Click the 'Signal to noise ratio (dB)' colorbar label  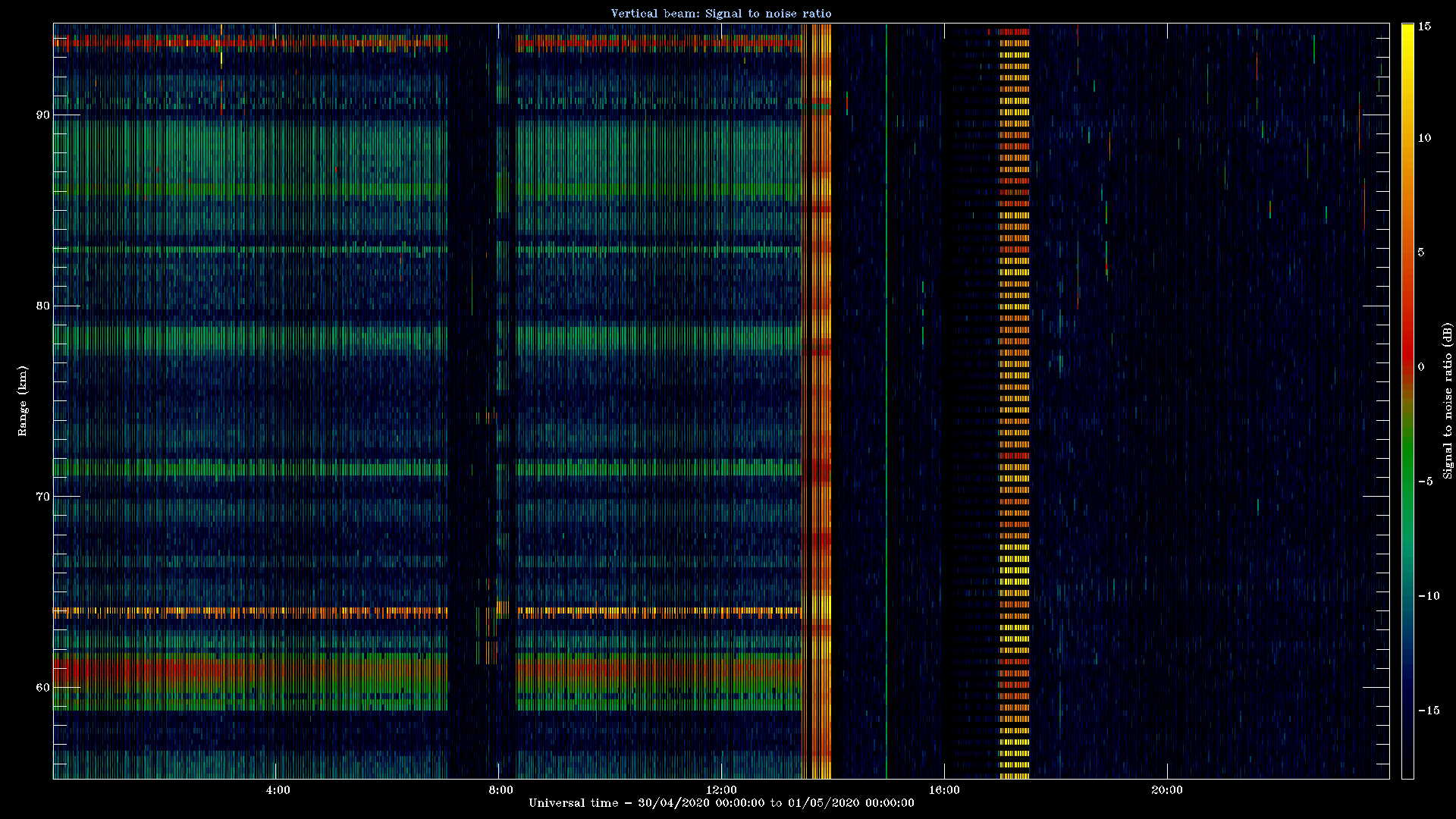pyautogui.click(x=1448, y=400)
